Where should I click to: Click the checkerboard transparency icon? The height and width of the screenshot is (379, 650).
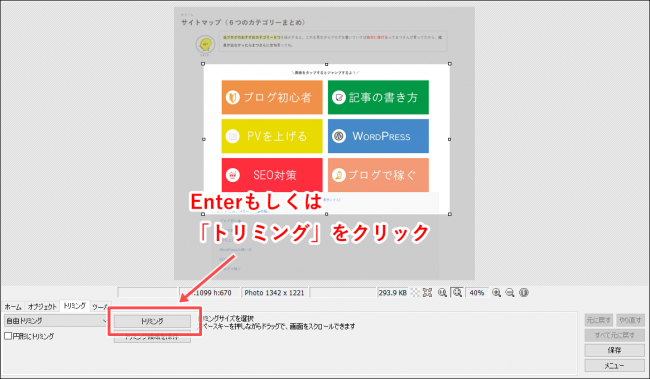[415, 293]
